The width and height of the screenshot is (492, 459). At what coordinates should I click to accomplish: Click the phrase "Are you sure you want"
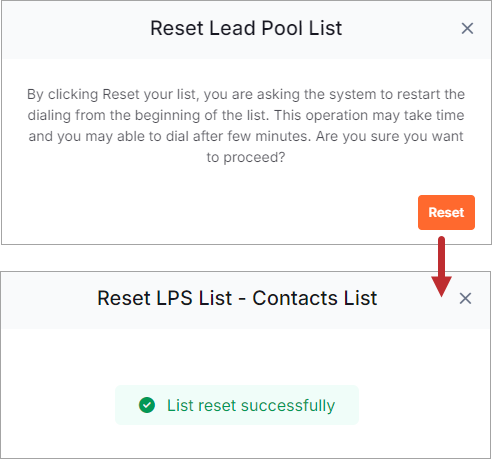click(x=390, y=136)
